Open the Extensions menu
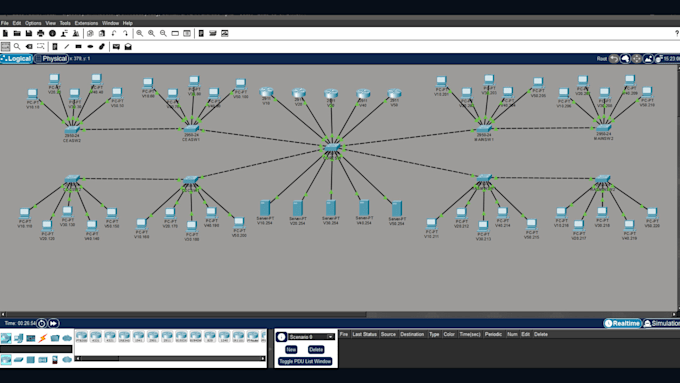The image size is (680, 383). point(86,23)
